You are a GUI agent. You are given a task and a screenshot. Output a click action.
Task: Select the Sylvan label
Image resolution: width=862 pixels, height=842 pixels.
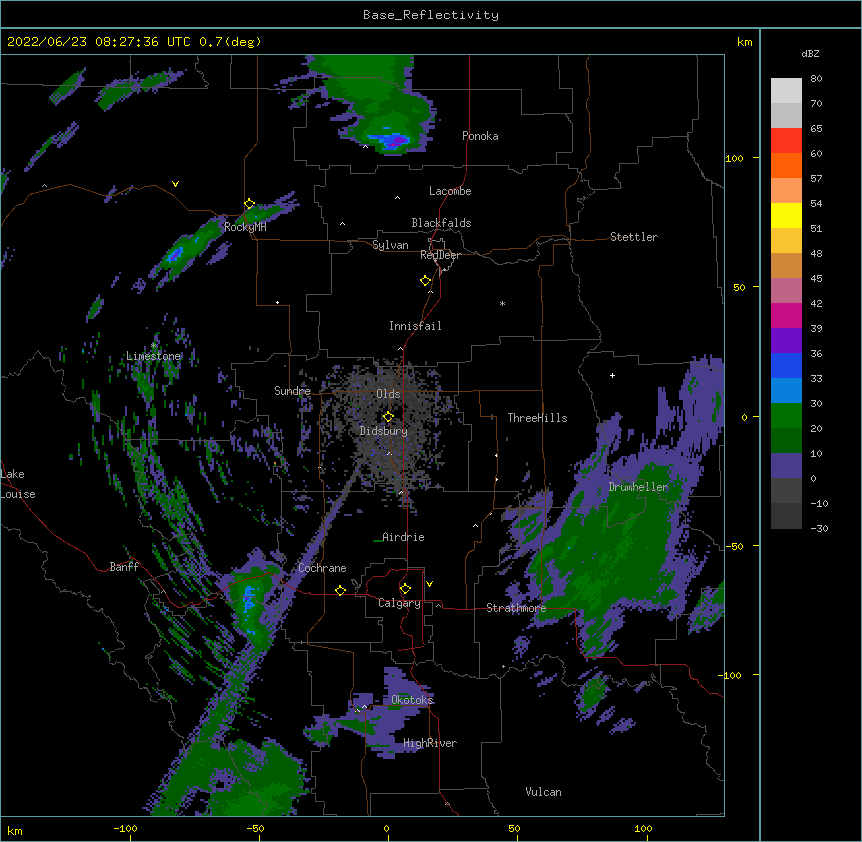click(390, 245)
